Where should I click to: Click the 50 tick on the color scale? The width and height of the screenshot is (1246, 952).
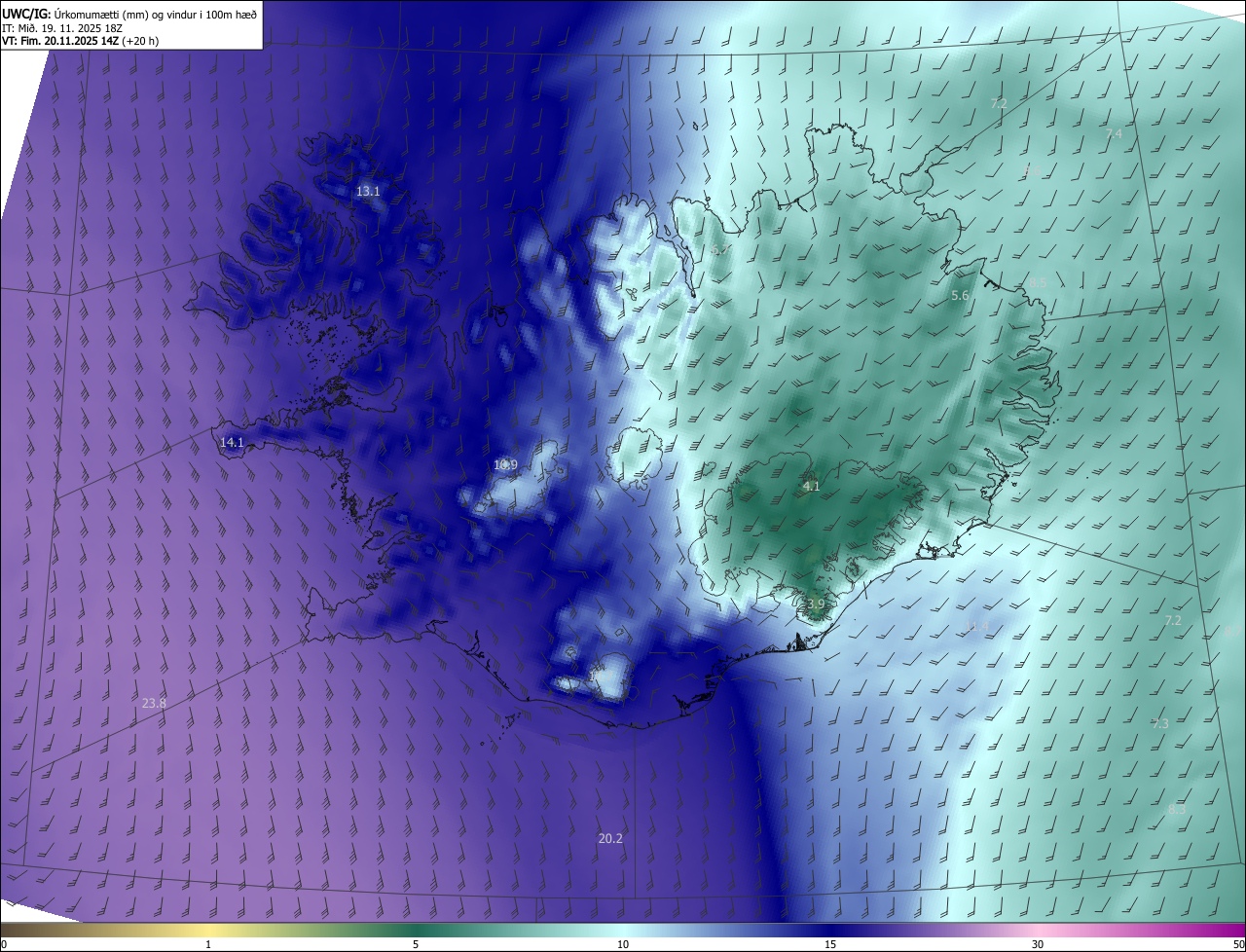coord(1238,945)
